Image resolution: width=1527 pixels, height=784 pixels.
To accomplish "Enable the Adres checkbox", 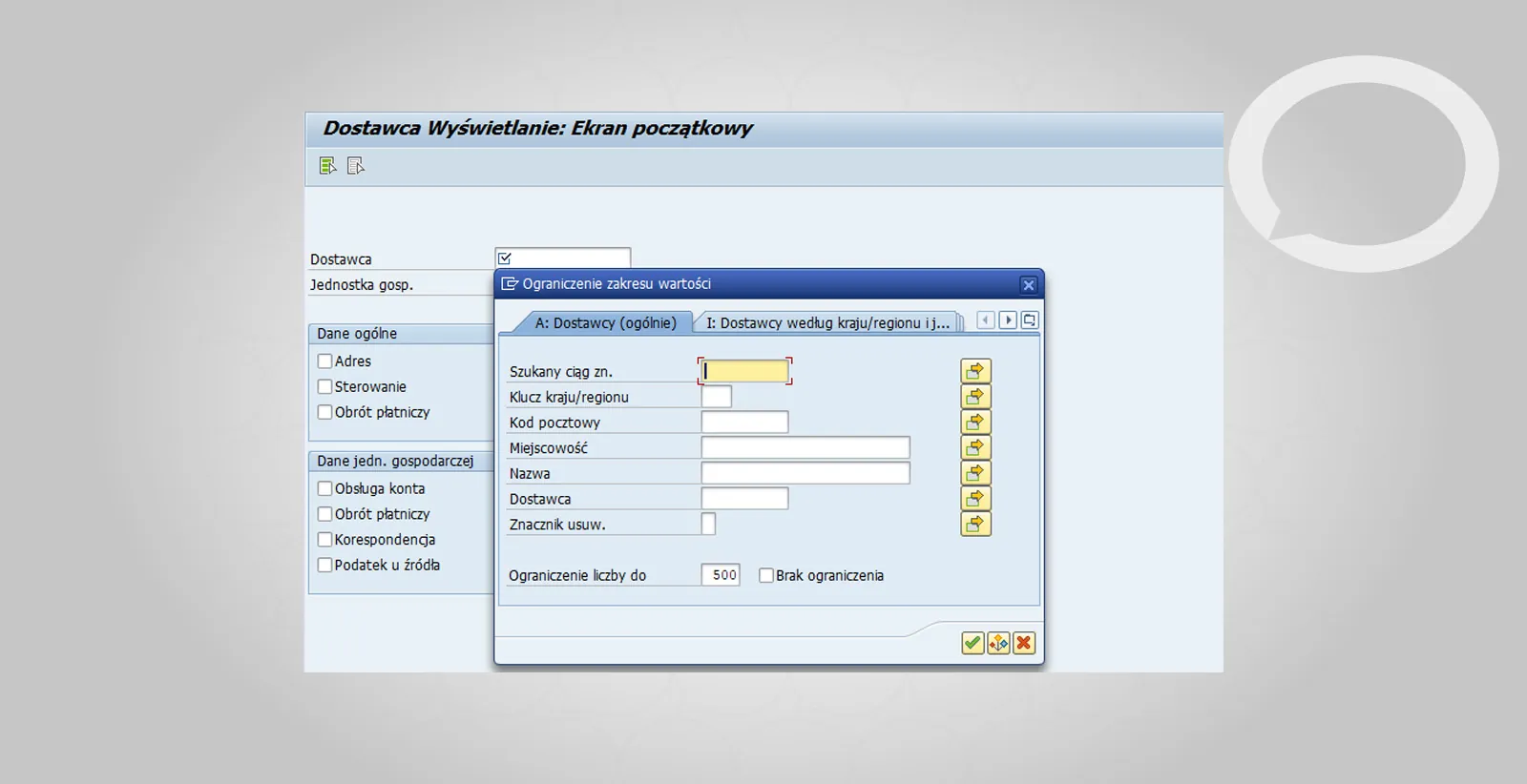I will (324, 361).
